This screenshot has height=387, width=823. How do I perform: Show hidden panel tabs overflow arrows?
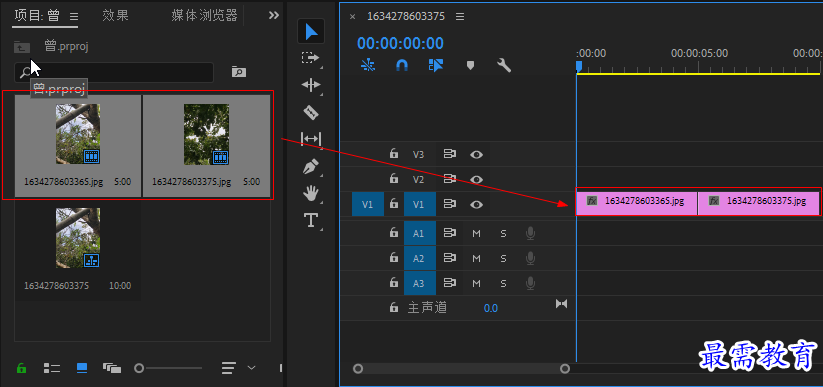[273, 15]
